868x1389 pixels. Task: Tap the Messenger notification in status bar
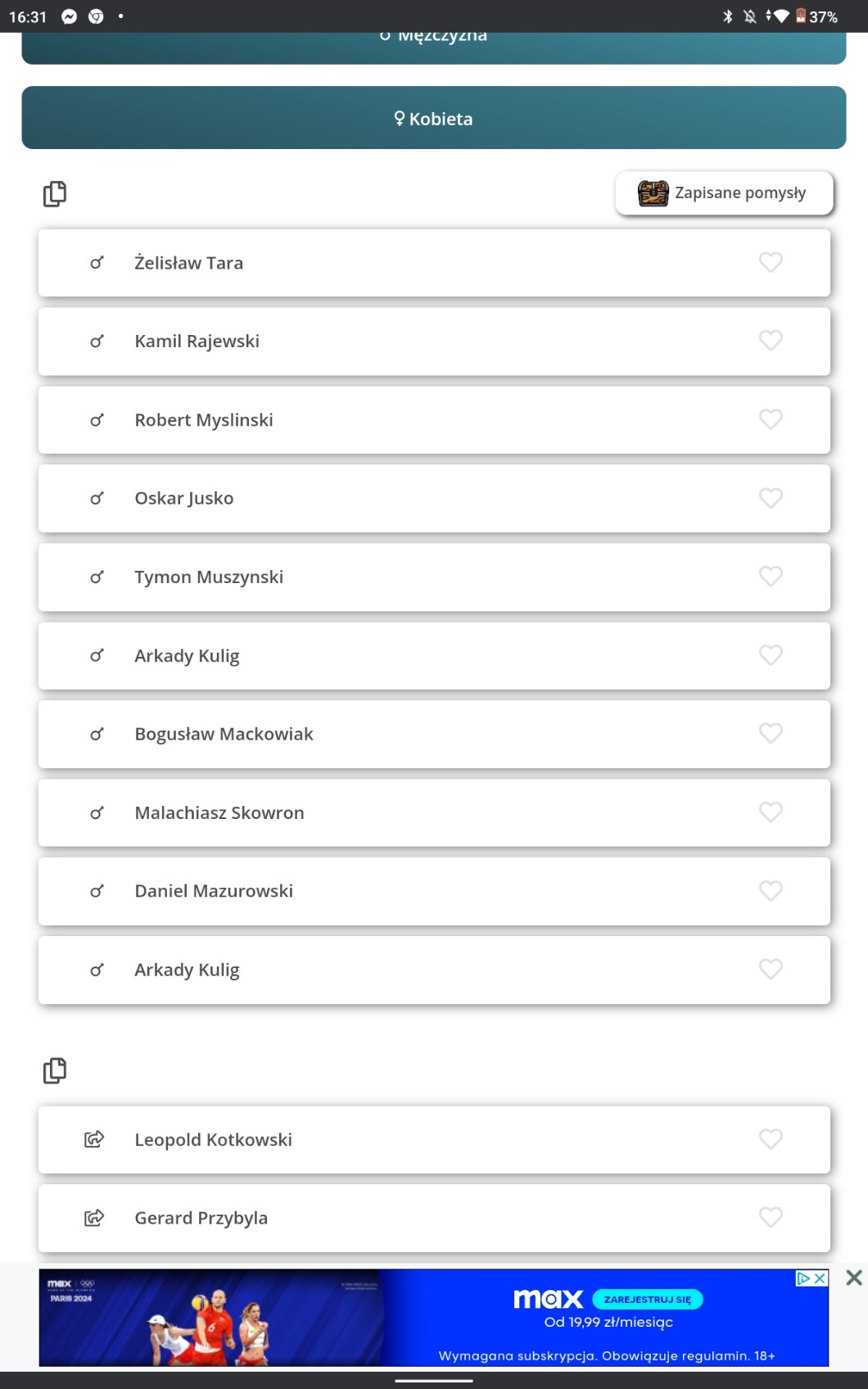(70, 16)
